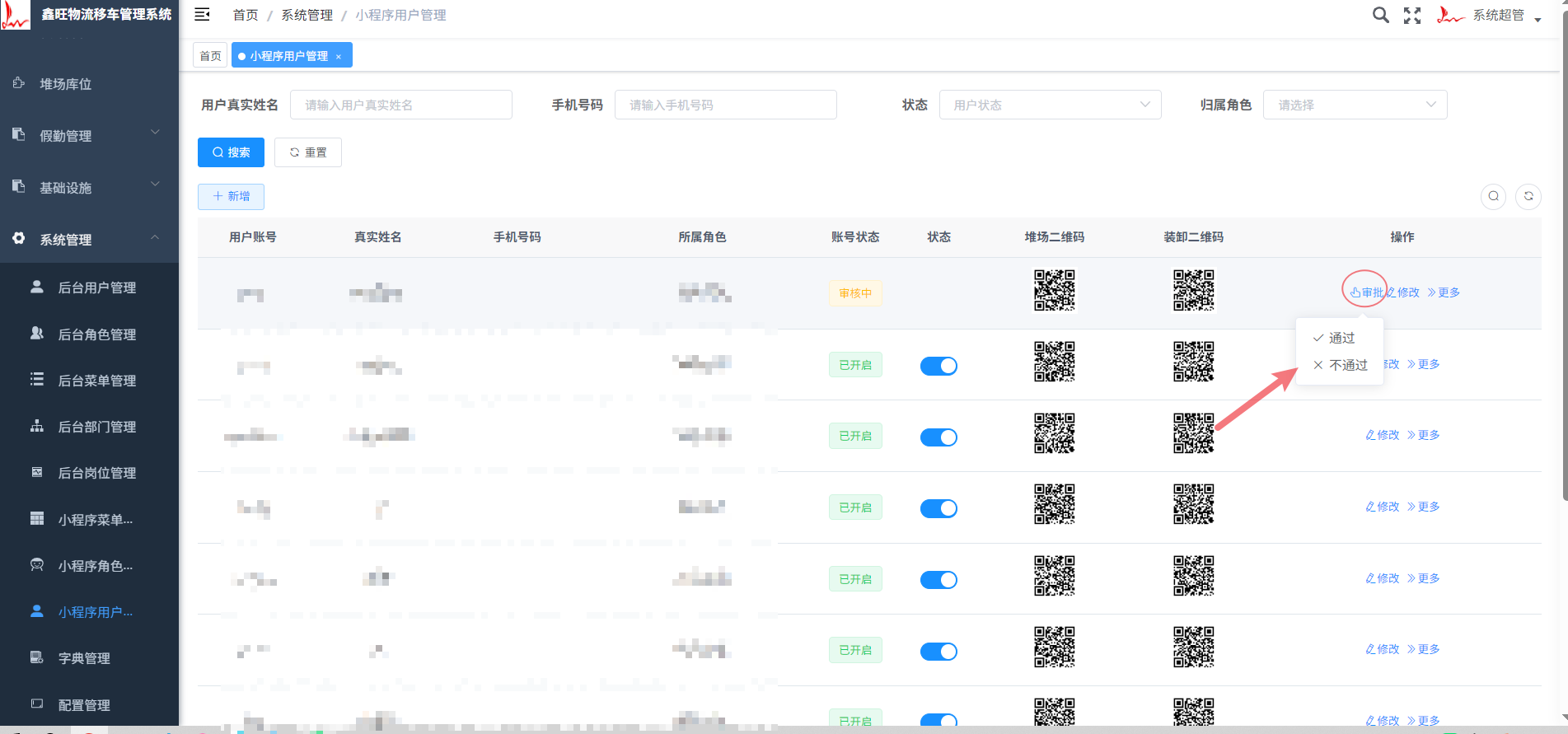The height and width of the screenshot is (734, 1568).
Task: Click the 小程序用户 person icon
Action: tap(37, 611)
